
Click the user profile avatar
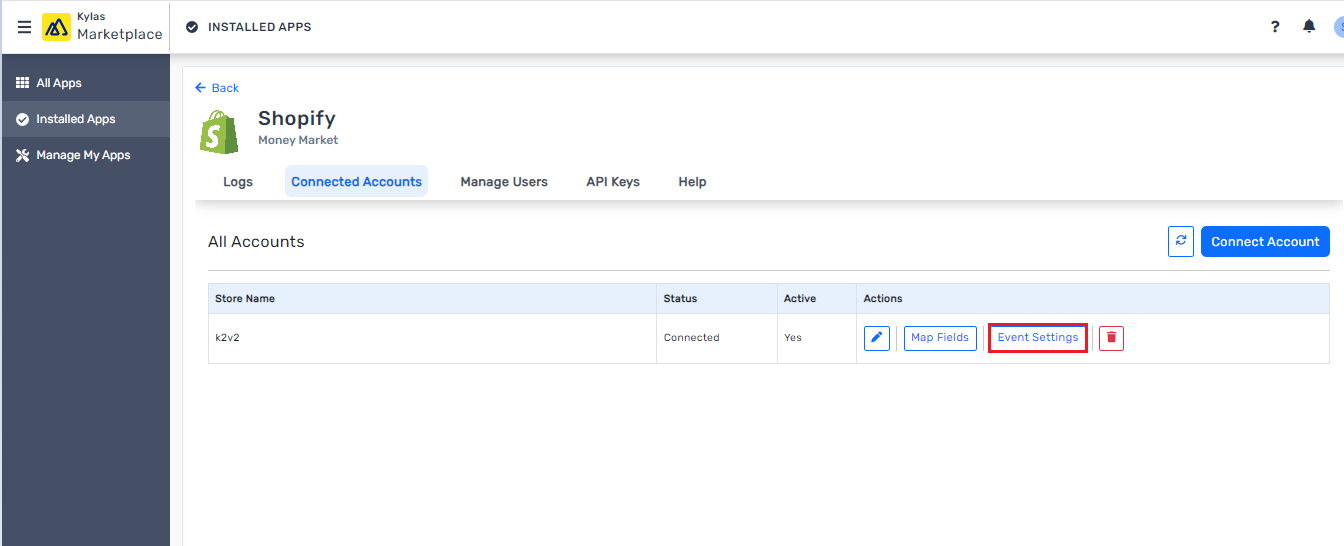(x=1338, y=27)
